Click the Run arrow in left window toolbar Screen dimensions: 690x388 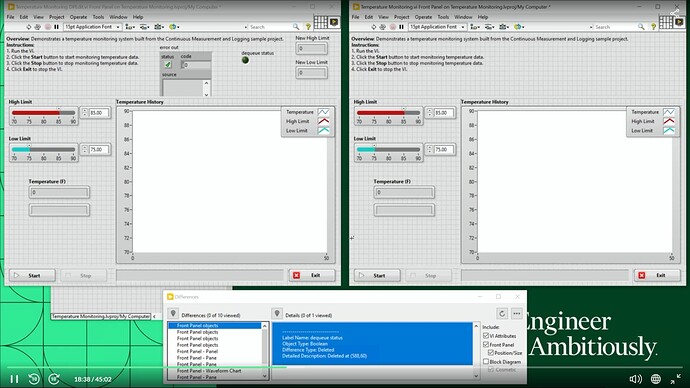29,27
